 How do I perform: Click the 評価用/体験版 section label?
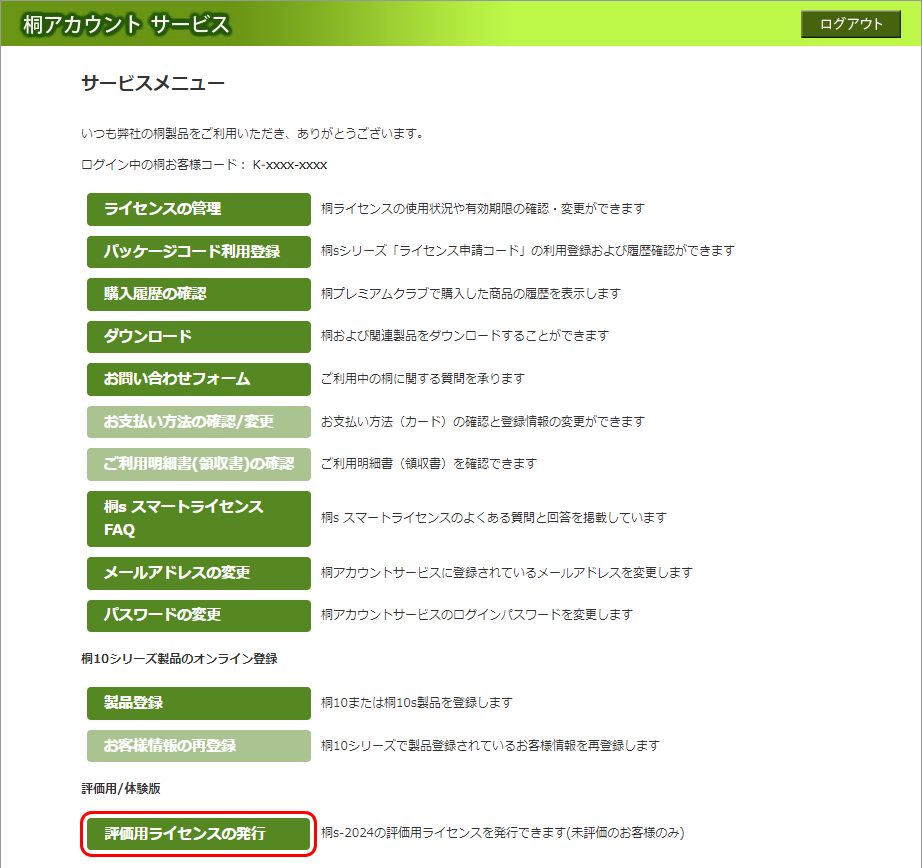click(121, 789)
